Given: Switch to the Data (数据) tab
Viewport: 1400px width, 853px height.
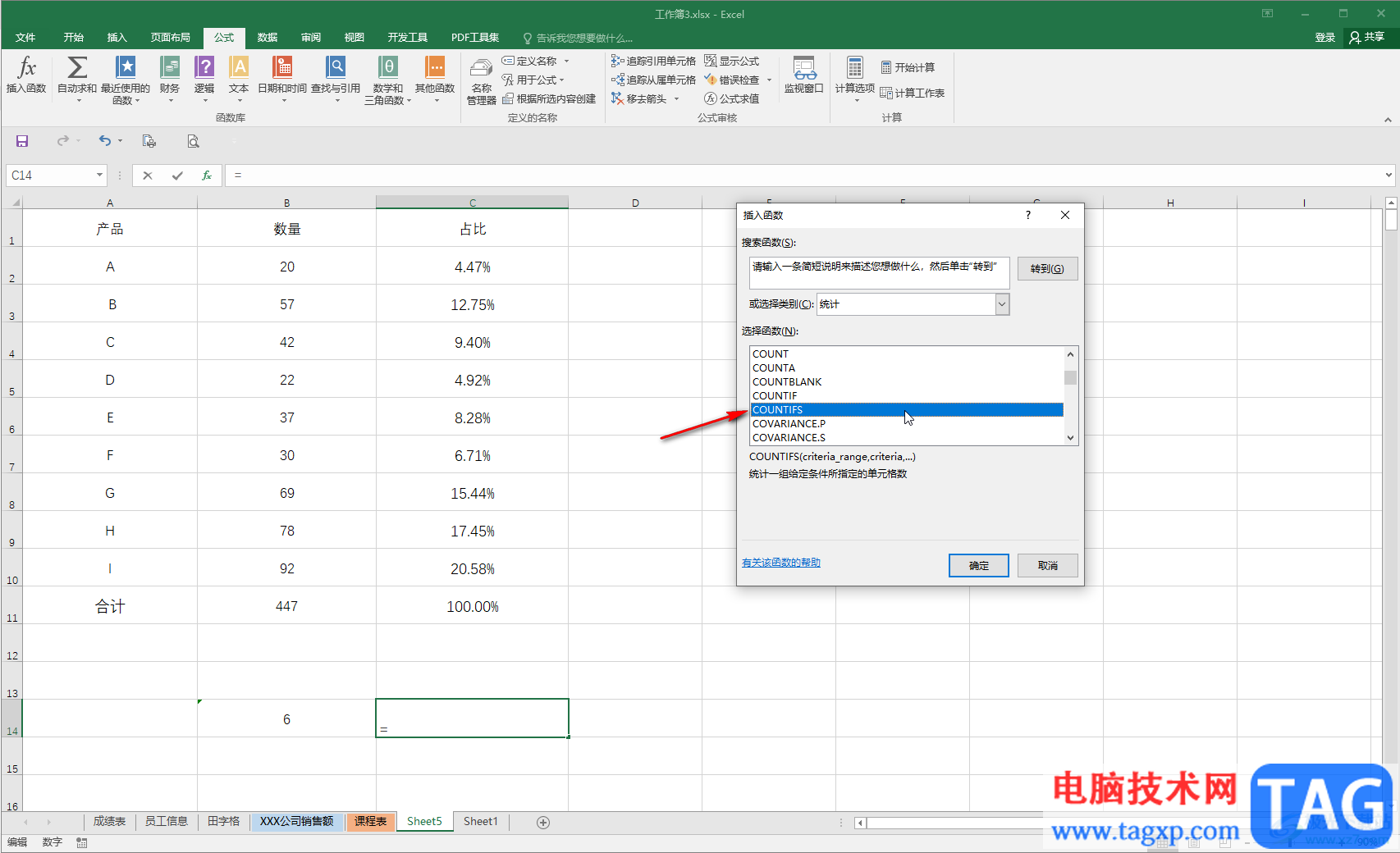Looking at the screenshot, I should pyautogui.click(x=268, y=38).
